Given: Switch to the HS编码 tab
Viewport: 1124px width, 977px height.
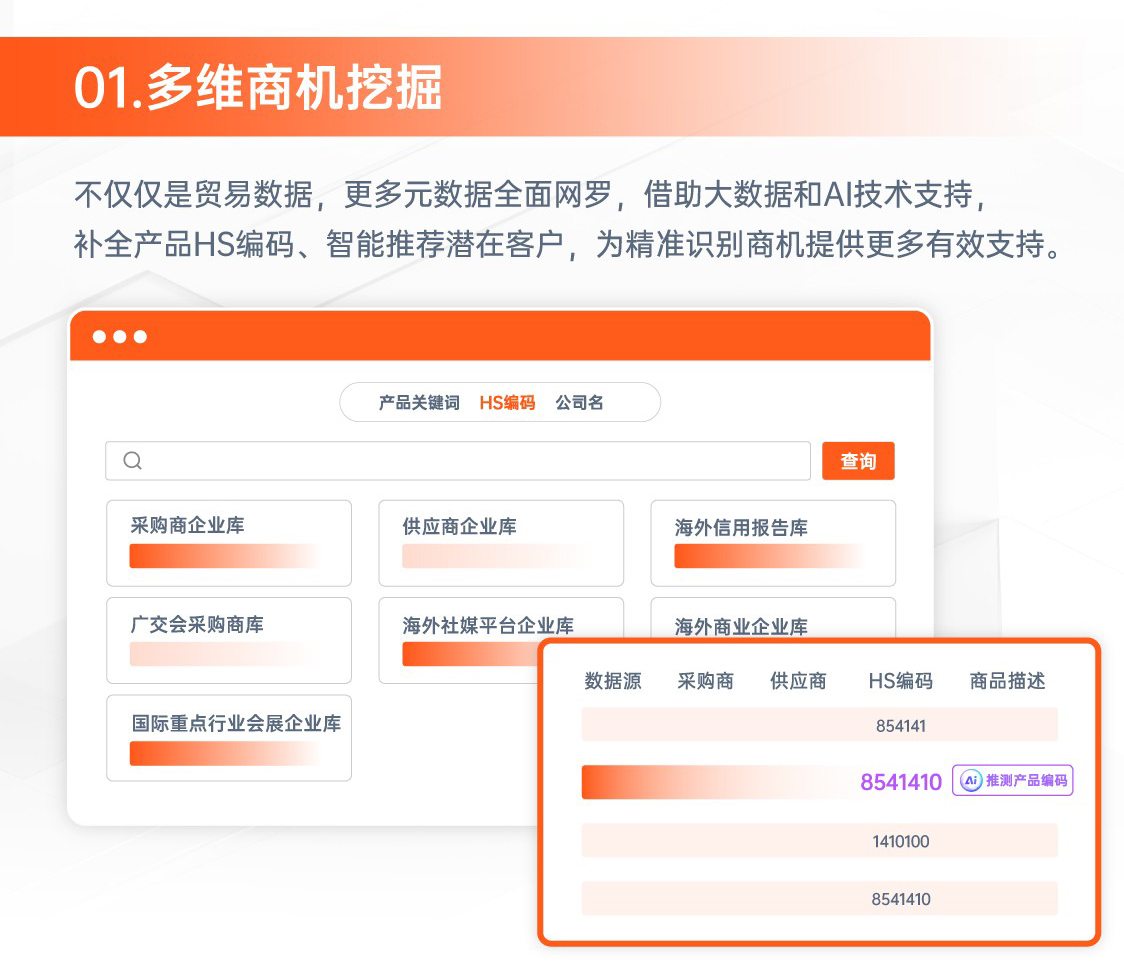Looking at the screenshot, I should tap(507, 403).
